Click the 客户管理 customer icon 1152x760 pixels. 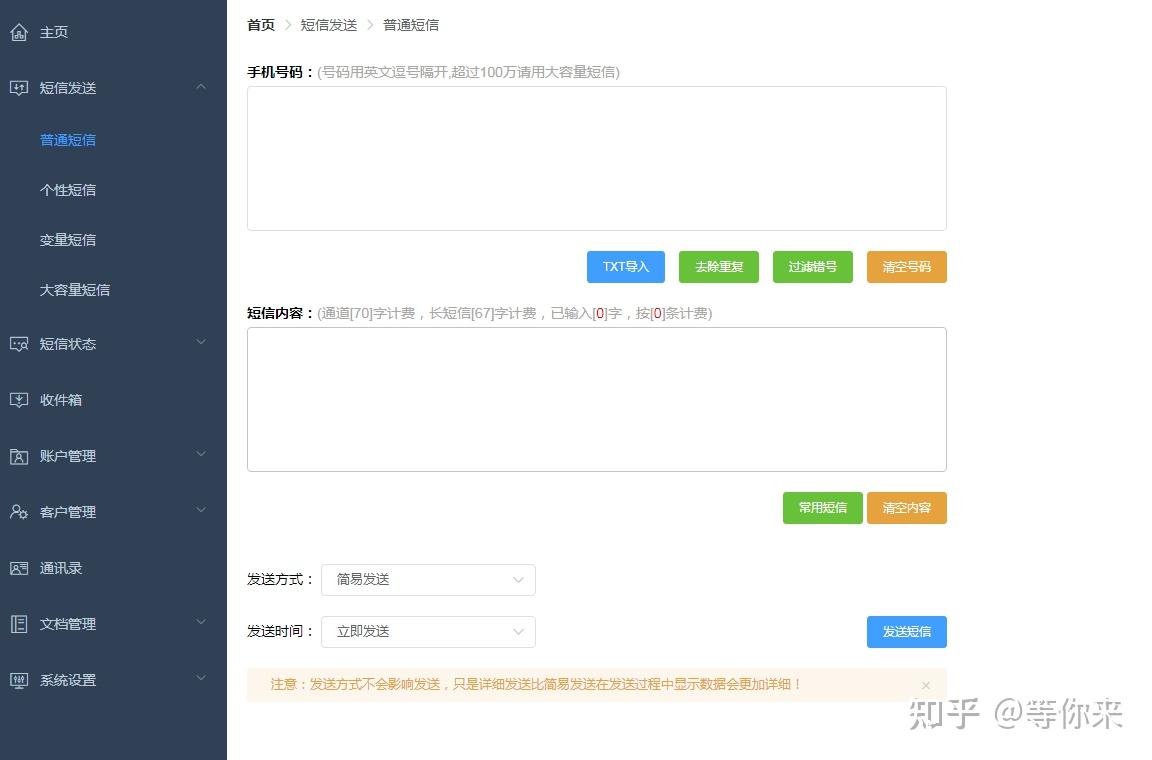pyautogui.click(x=19, y=512)
